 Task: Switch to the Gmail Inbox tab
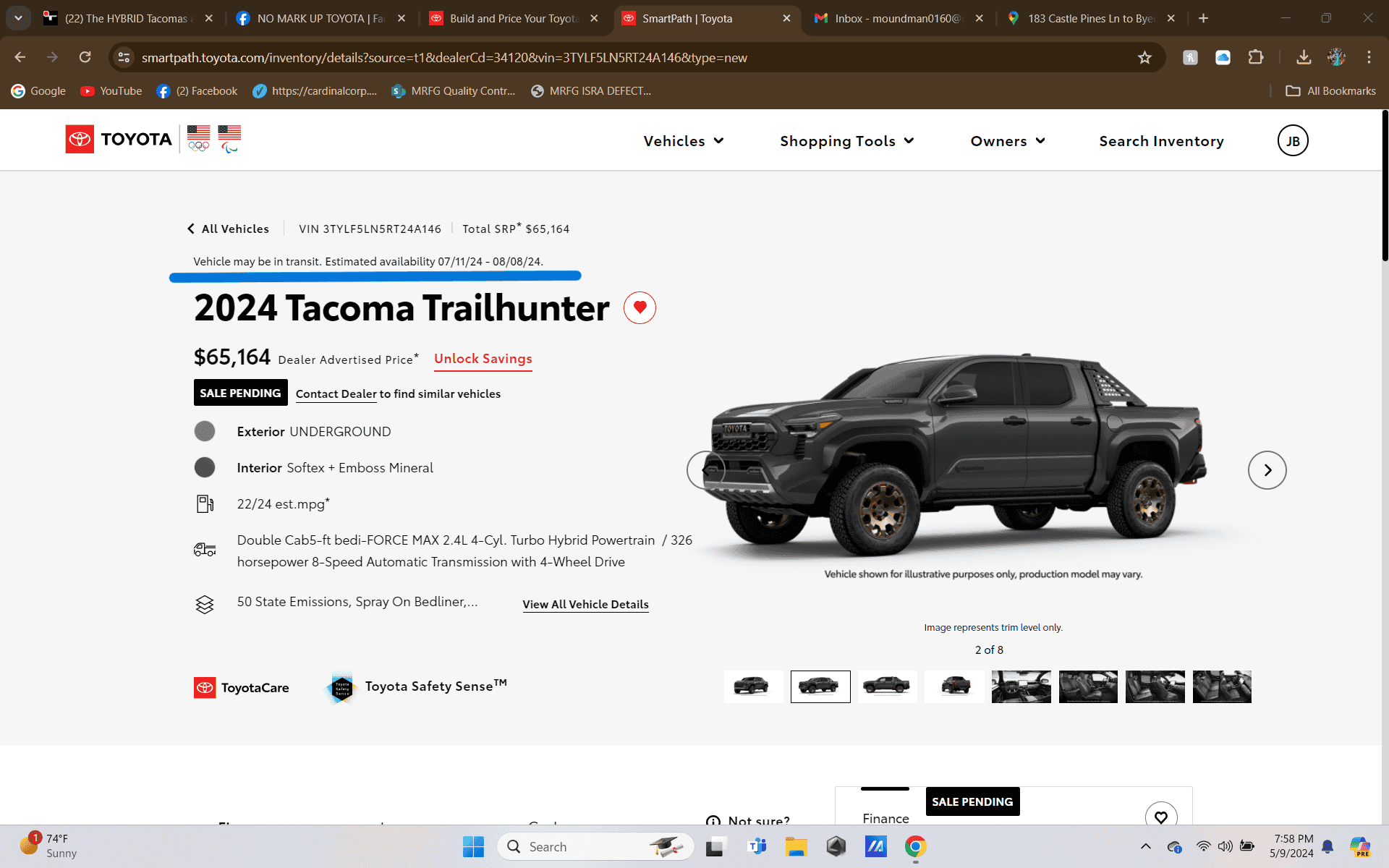pyautogui.click(x=899, y=19)
